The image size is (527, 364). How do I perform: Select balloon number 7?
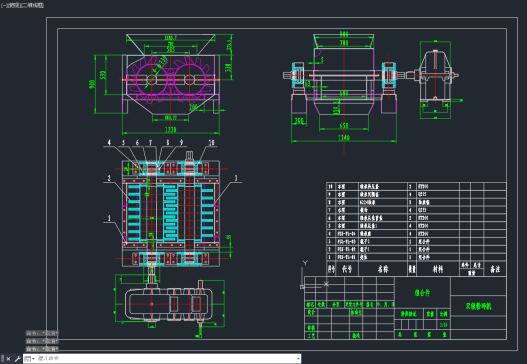click(151, 143)
